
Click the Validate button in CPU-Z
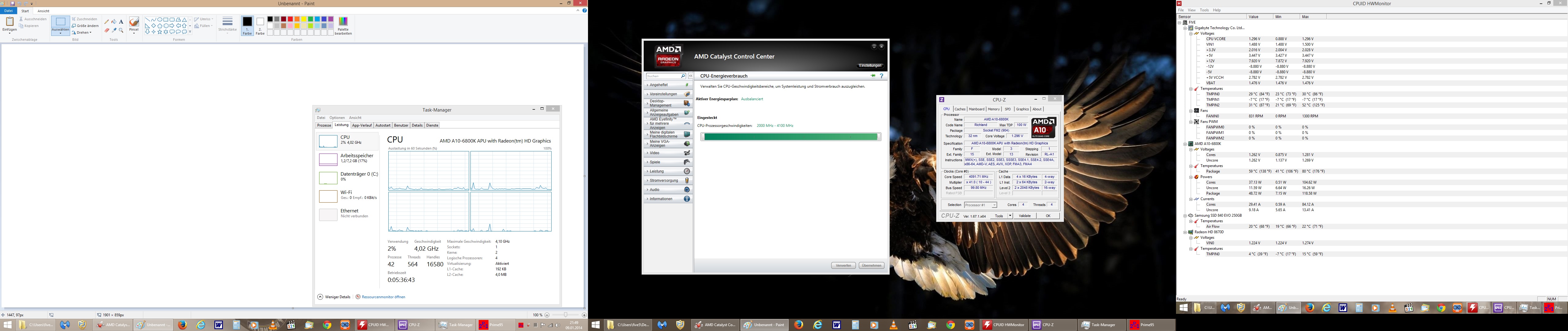point(1025,216)
